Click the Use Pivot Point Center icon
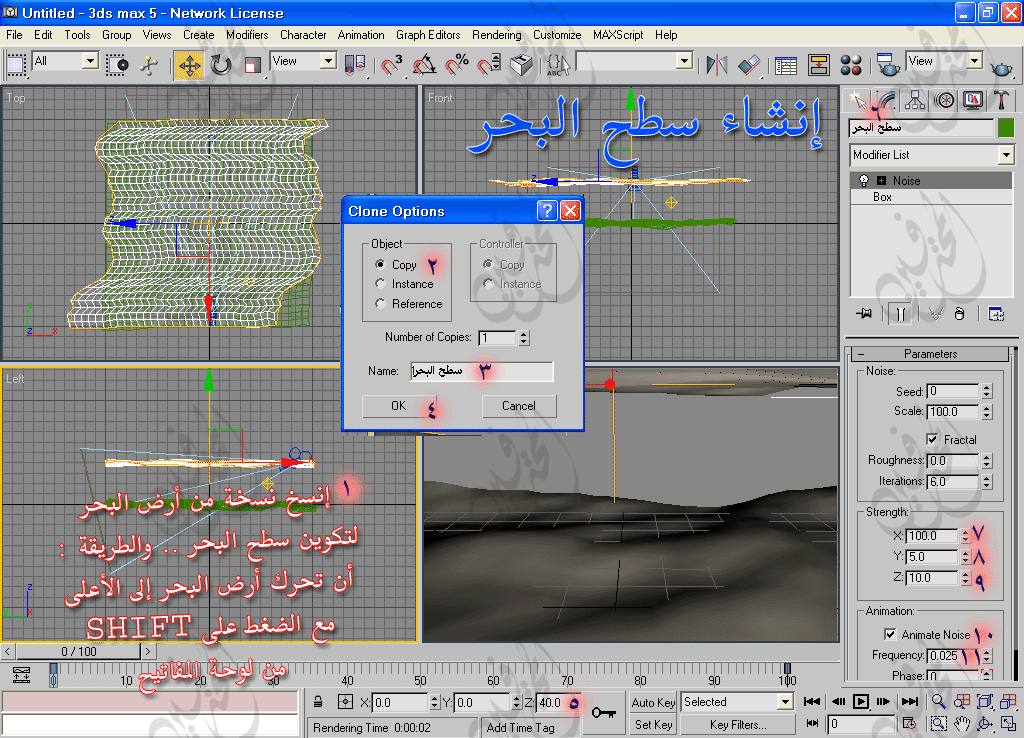The height and width of the screenshot is (738, 1024). [x=355, y=64]
